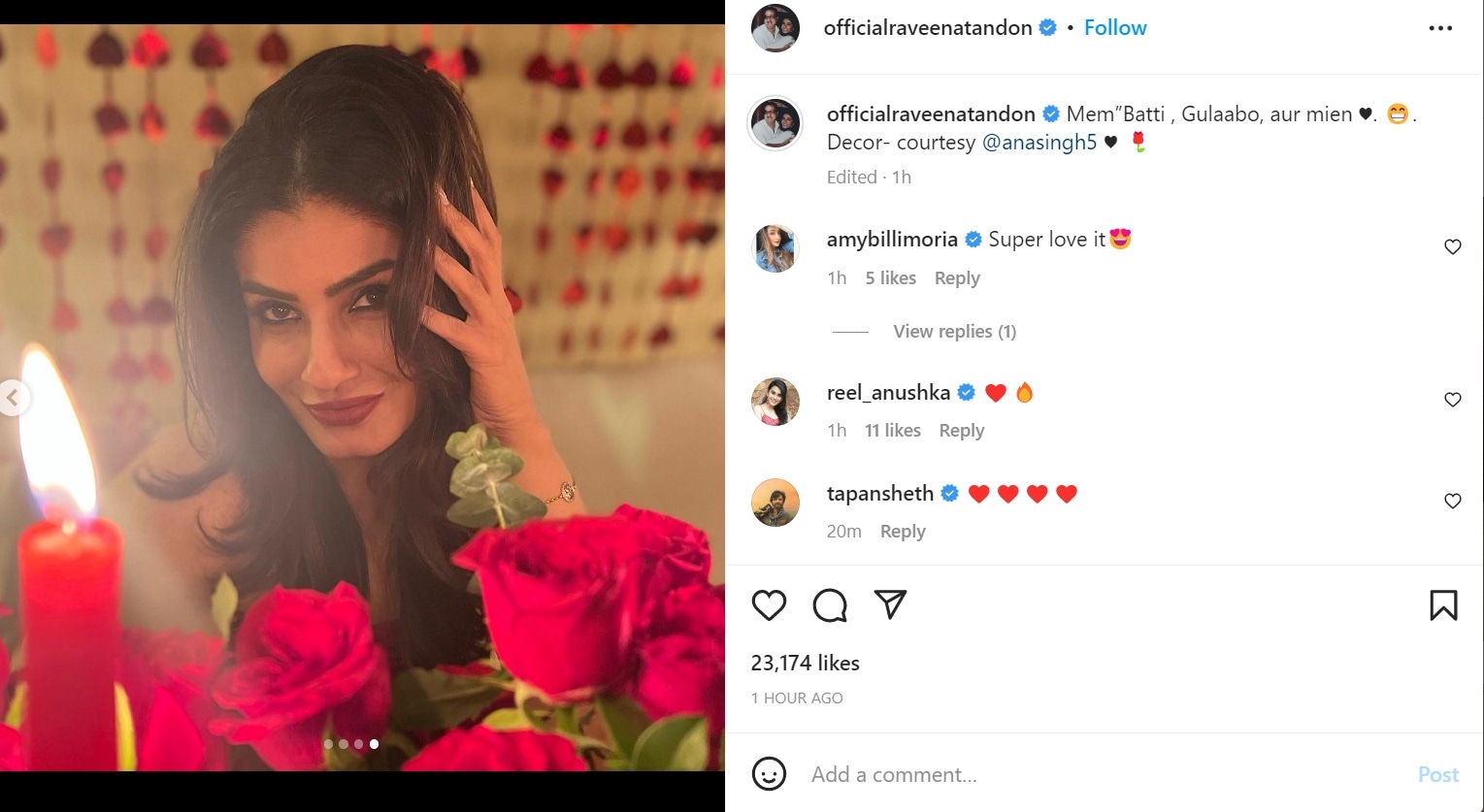Save post with the bookmark icon

(1443, 605)
